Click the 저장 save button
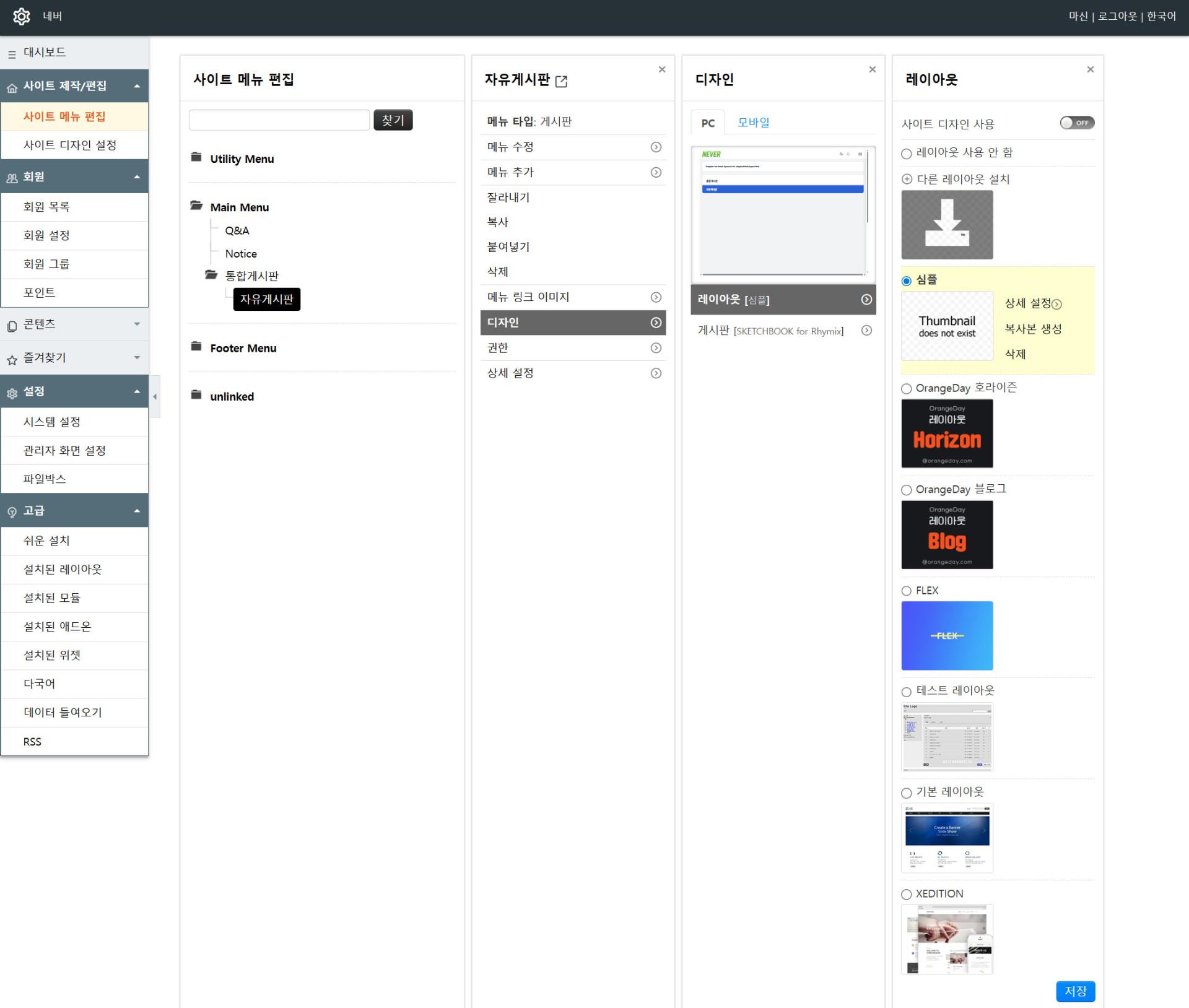 (1075, 991)
